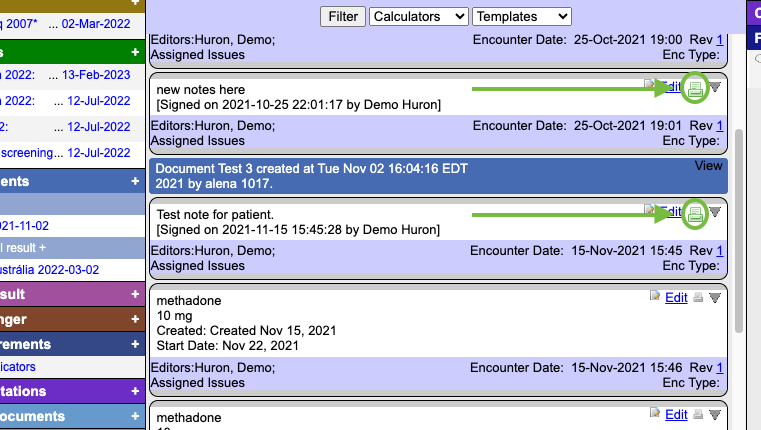
Task: Open the Templates dropdown
Action: click(521, 16)
